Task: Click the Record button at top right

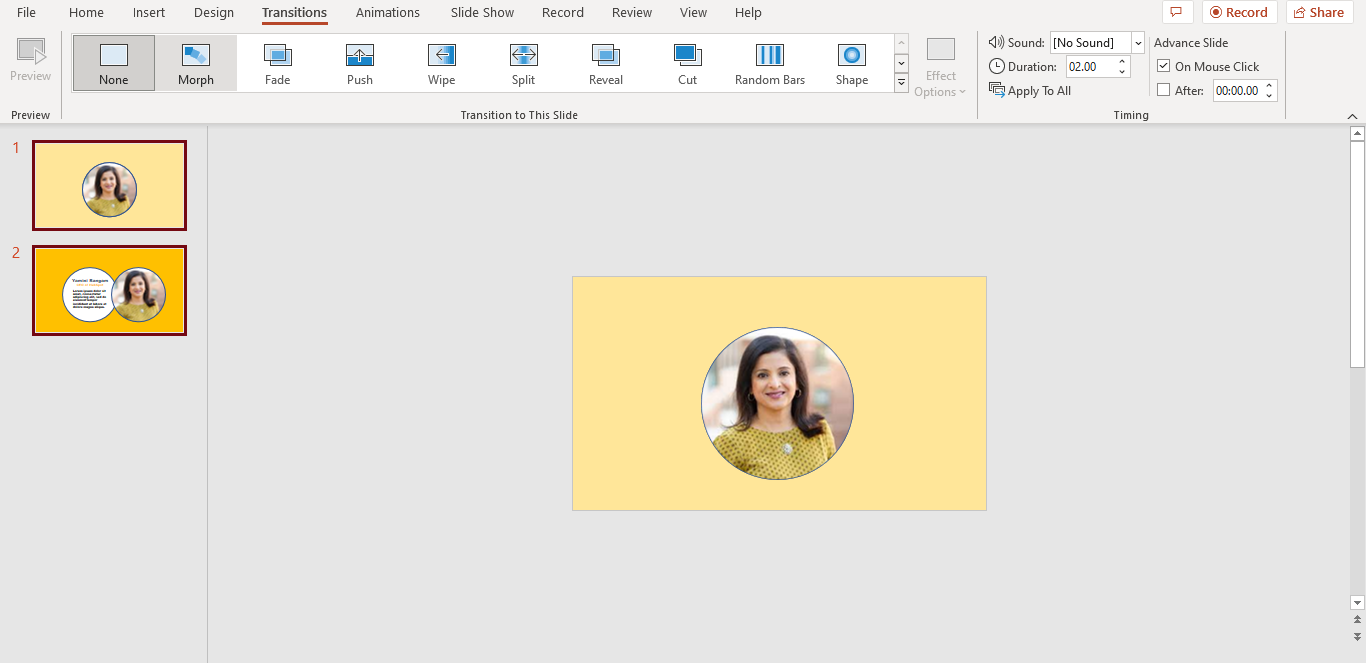Action: (1239, 12)
